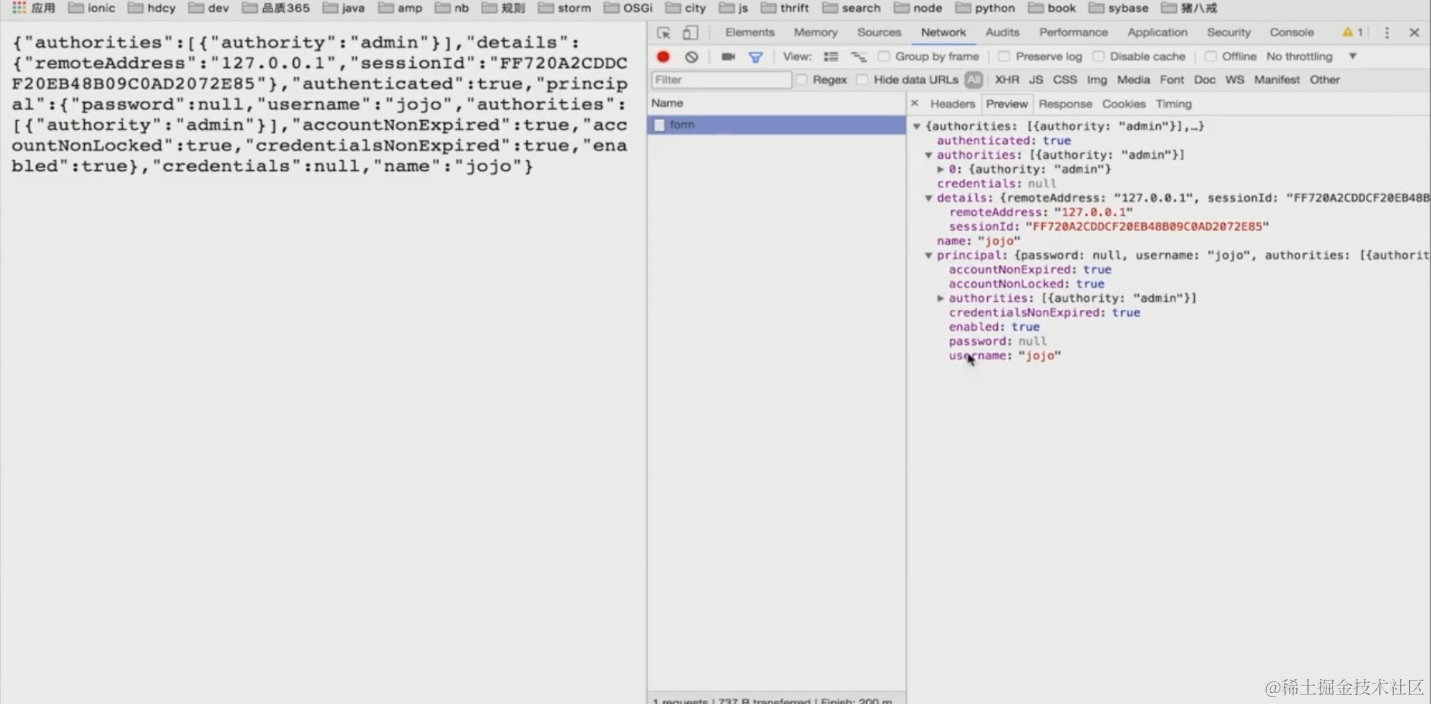Collapse the principal object node
Screen dimensions: 1431x704
pos(929,255)
